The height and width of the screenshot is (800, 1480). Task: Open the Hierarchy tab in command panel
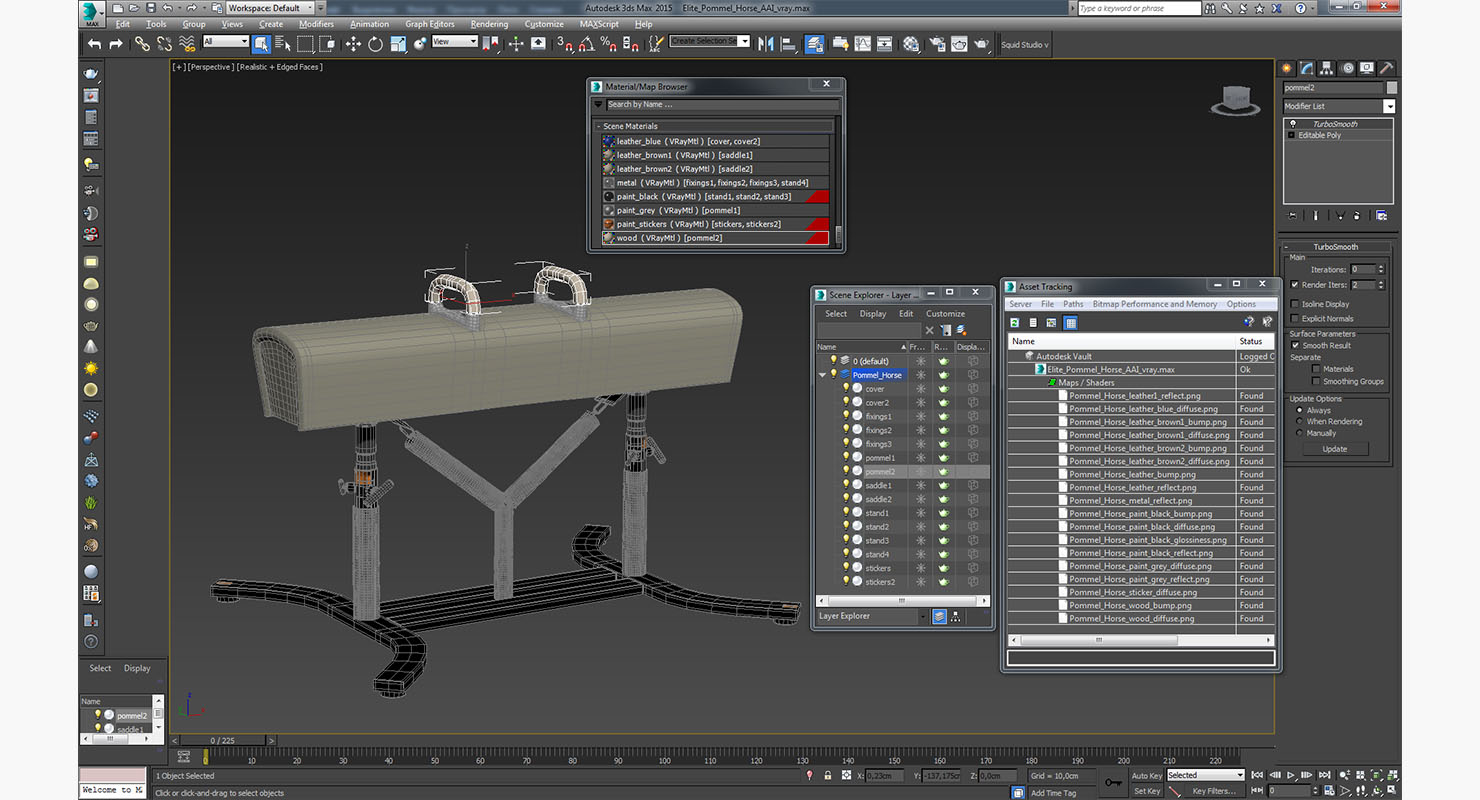pyautogui.click(x=1326, y=68)
